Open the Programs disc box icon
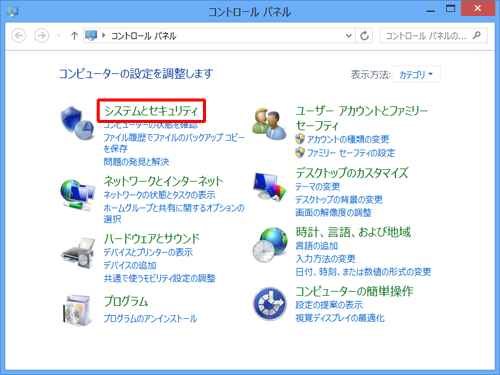The width and height of the screenshot is (500, 375). coord(77,310)
